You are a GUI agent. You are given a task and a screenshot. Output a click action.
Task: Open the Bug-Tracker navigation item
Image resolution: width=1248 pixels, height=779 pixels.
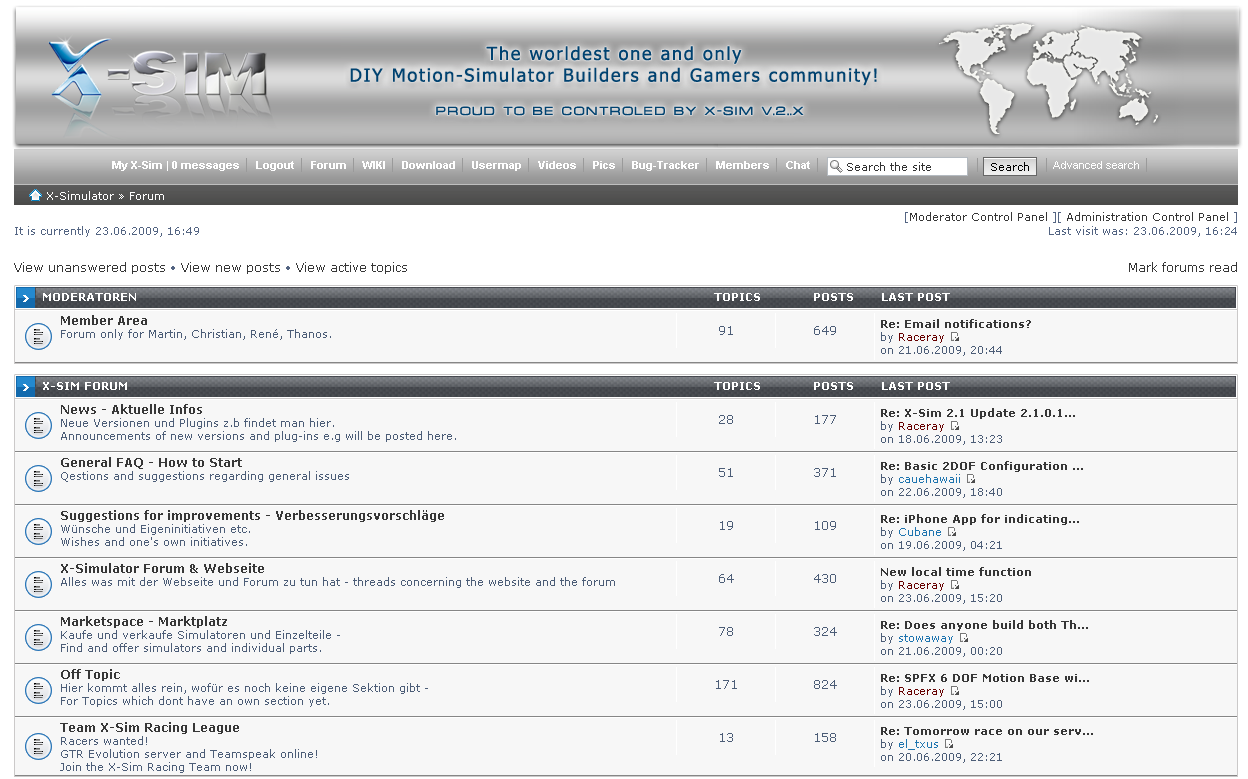click(x=665, y=165)
